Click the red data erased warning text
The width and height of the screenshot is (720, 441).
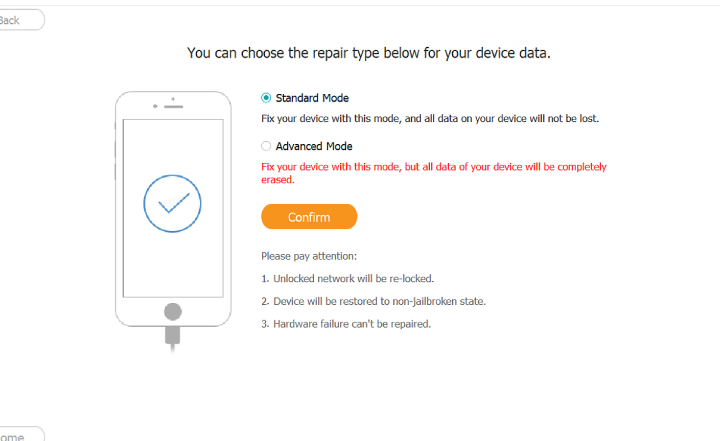[434, 173]
